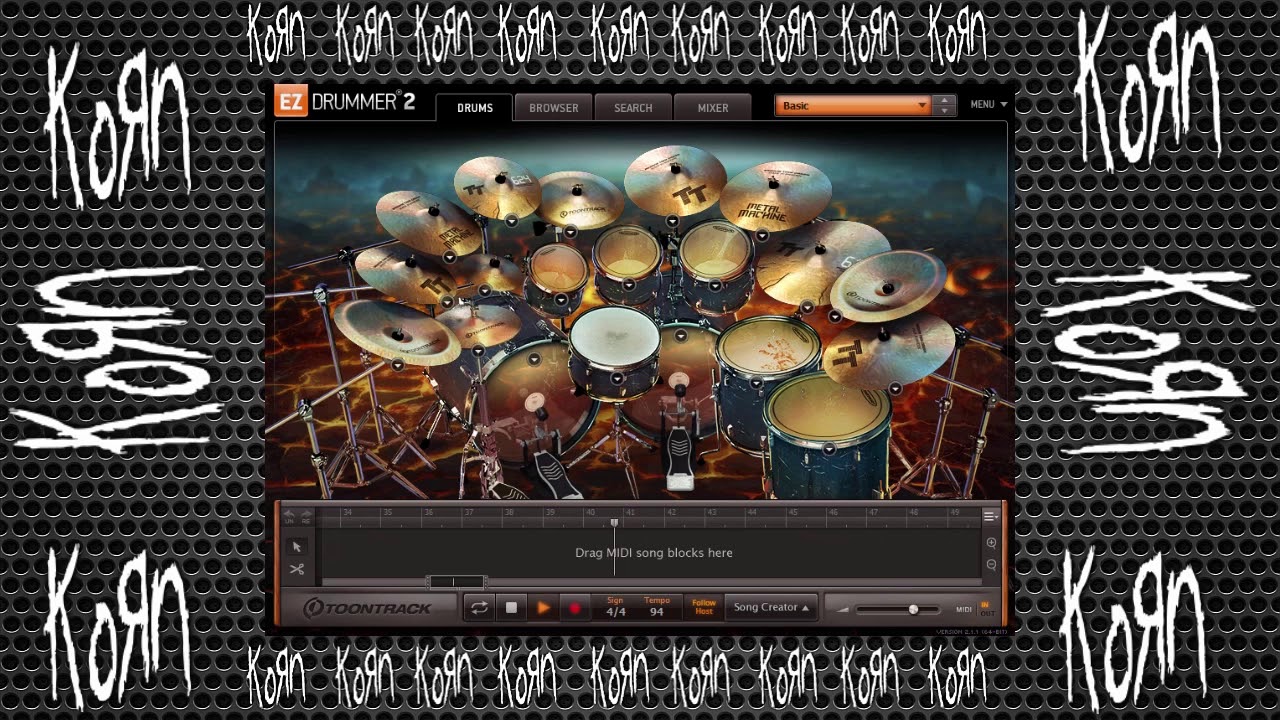Strike the right Metal Machine cymbal

tap(775, 195)
